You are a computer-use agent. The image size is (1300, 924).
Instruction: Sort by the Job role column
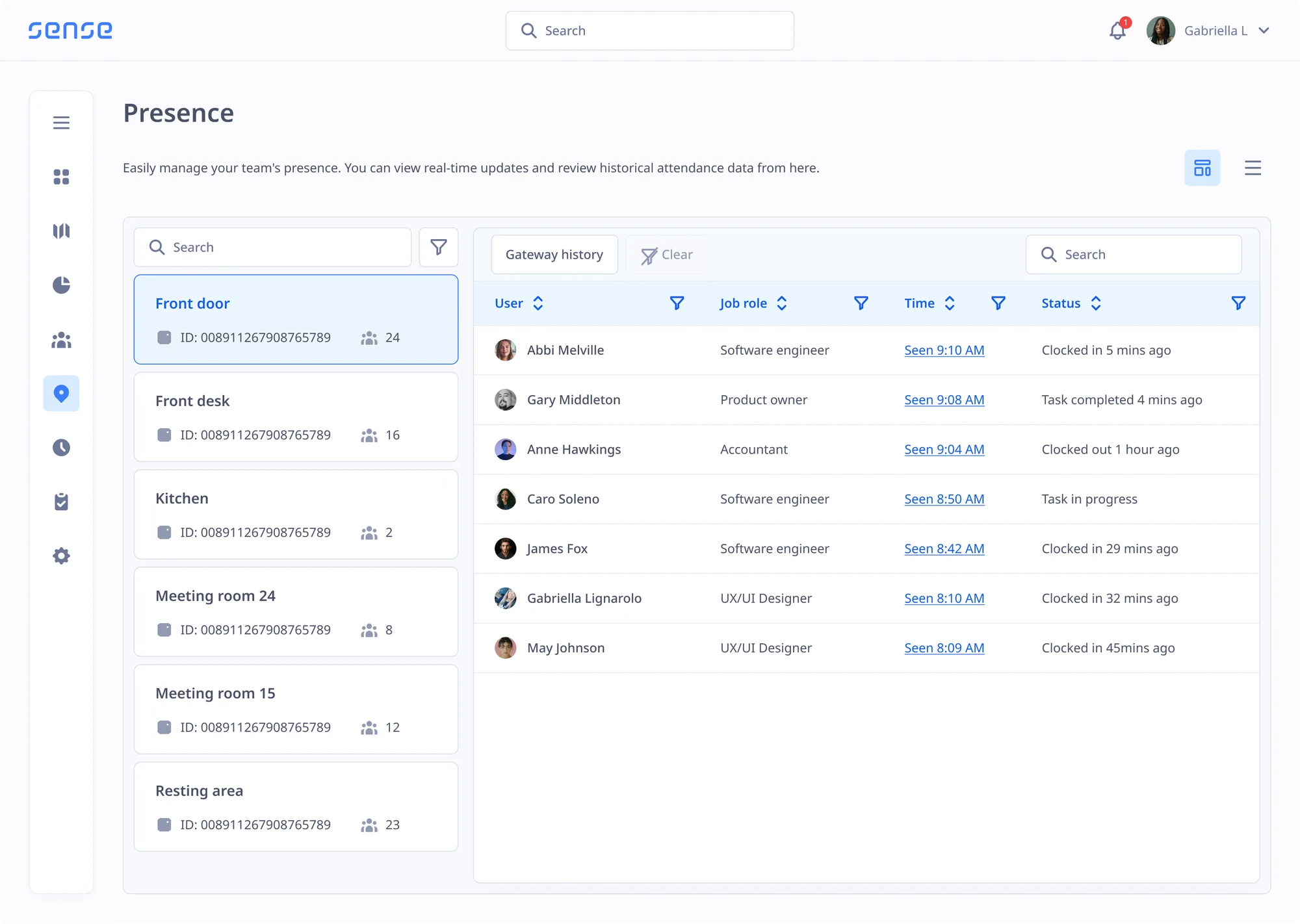[x=782, y=303]
